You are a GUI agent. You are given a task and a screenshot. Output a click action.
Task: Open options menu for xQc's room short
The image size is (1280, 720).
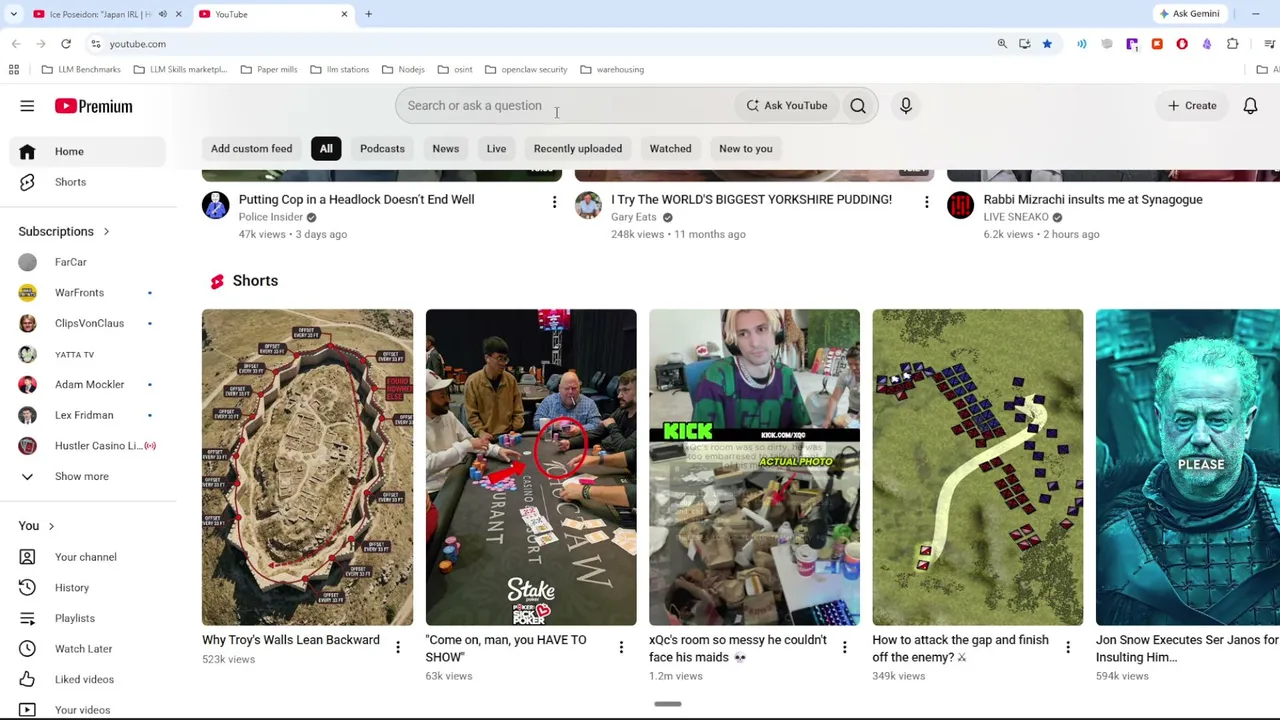coord(844,648)
